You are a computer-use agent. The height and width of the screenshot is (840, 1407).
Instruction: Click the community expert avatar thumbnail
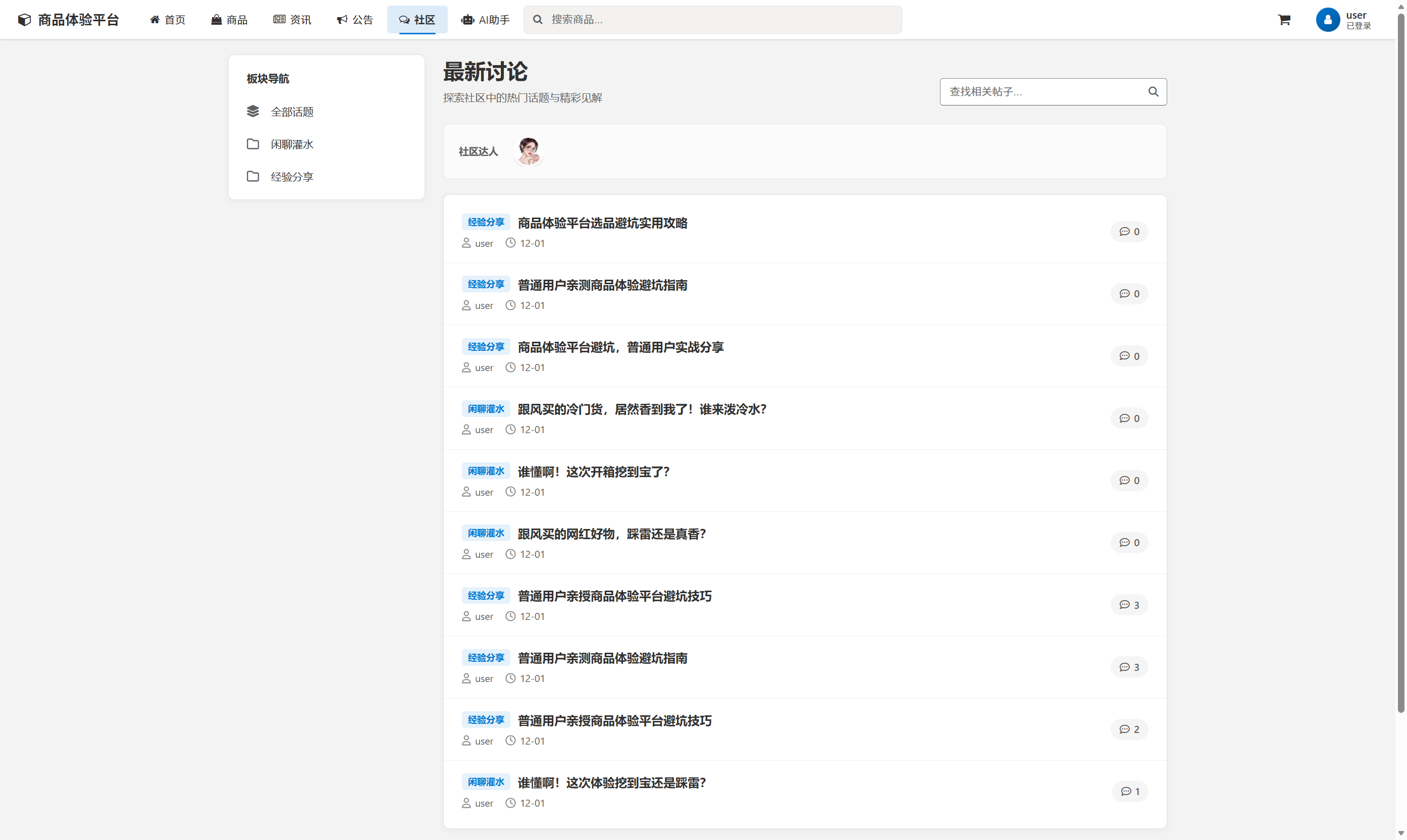529,151
